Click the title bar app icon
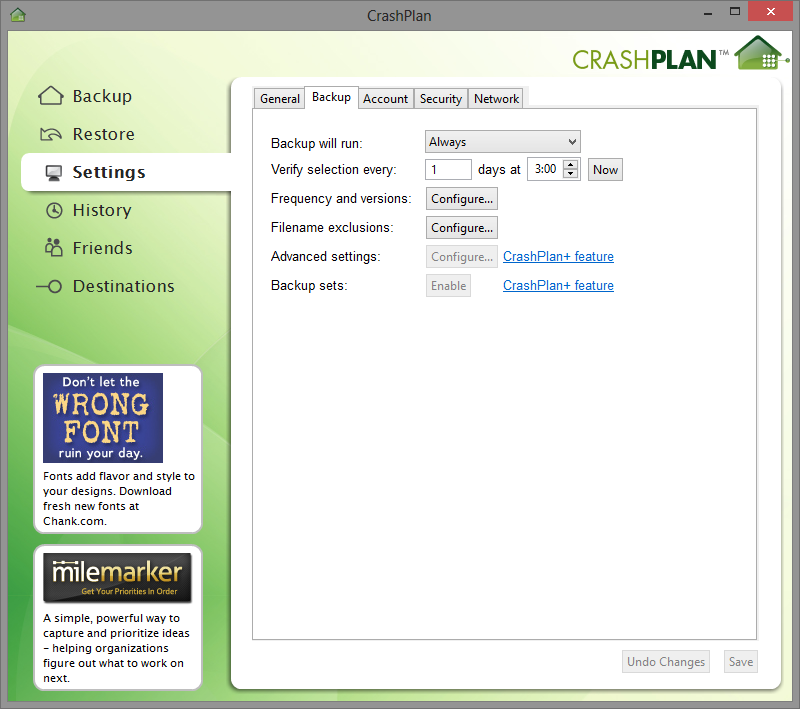The image size is (800, 709). (x=18, y=14)
